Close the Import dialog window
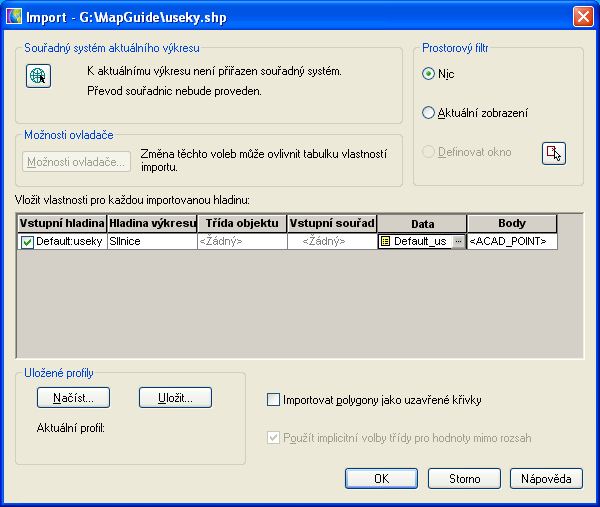The height and width of the screenshot is (507, 600). (x=582, y=16)
